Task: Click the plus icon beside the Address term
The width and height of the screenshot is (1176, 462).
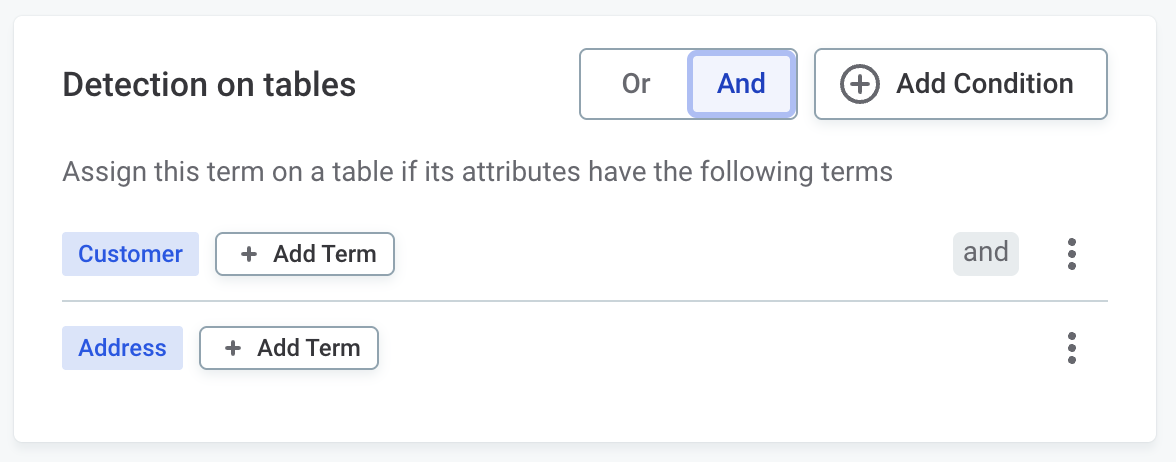Action: tap(233, 348)
